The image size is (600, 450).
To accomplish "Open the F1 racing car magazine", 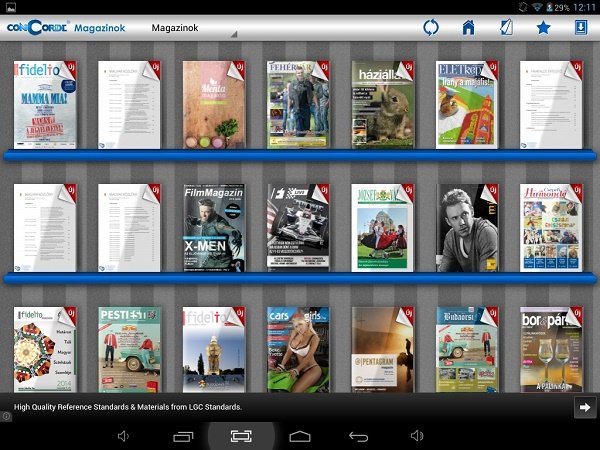I will [x=298, y=228].
